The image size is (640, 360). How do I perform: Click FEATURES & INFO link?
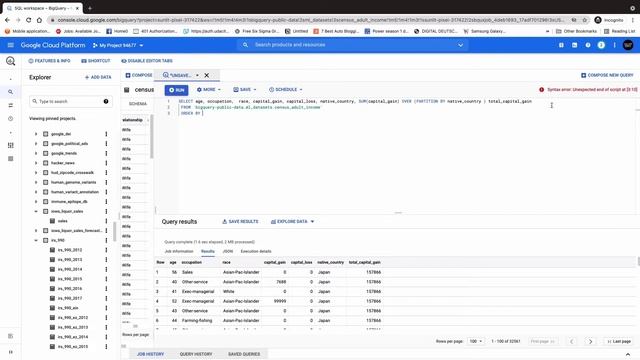tap(49, 61)
